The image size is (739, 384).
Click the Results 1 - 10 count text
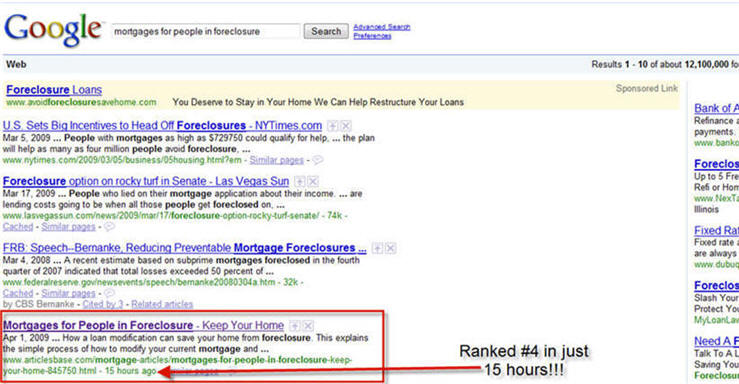click(x=665, y=64)
